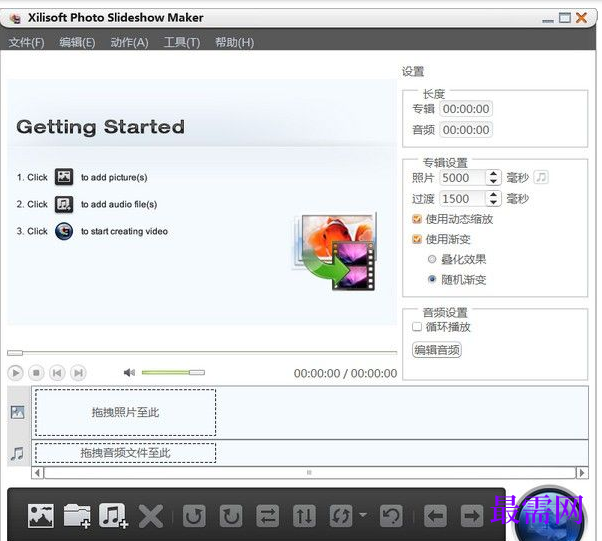Click the Xilisoft app icon in the title bar

pyautogui.click(x=15, y=18)
